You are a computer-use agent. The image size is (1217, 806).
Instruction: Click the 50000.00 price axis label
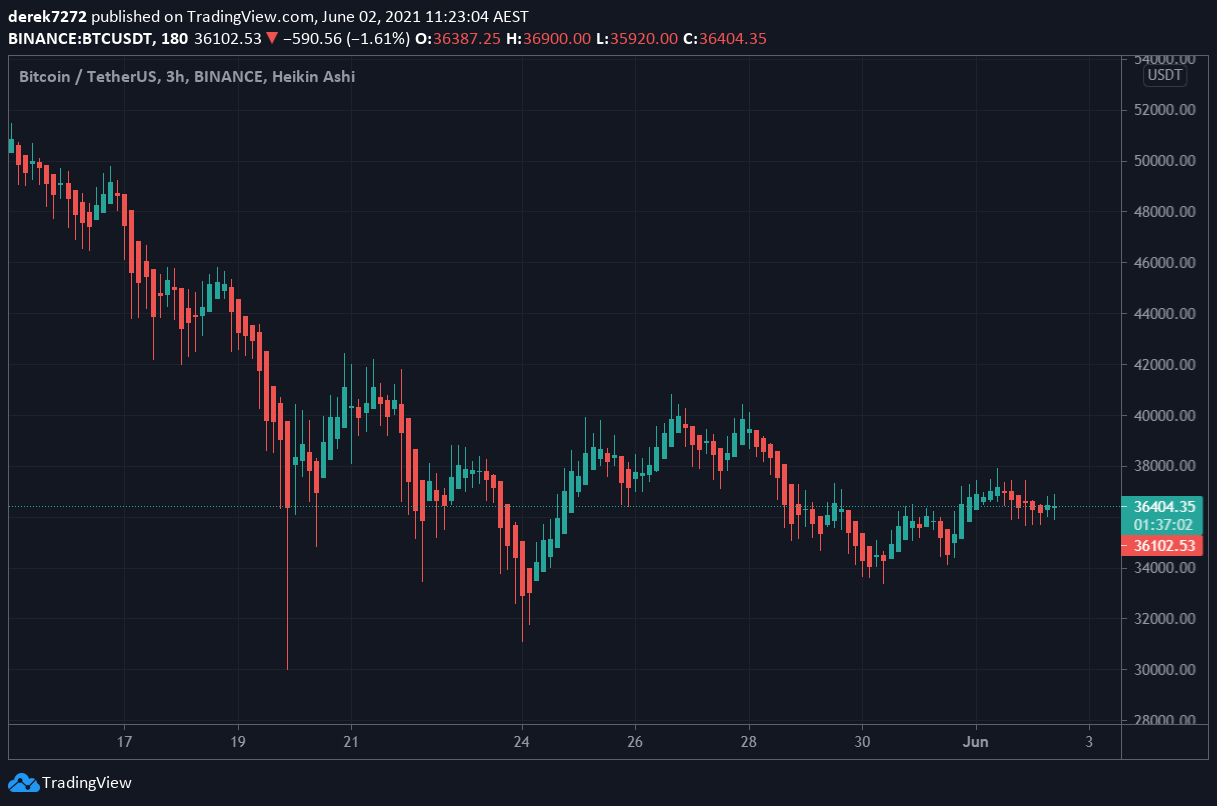1164,161
